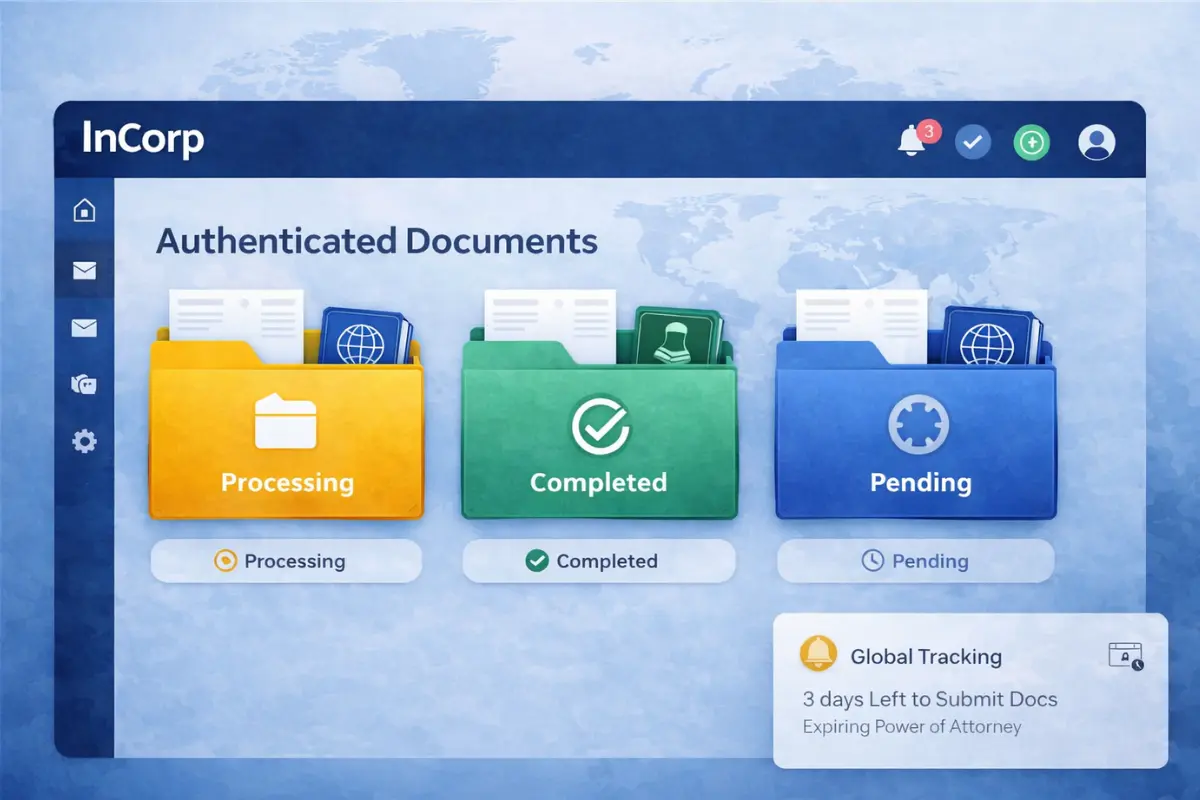The height and width of the screenshot is (800, 1200).
Task: Click the green add-new icon in the header
Action: 1031,141
